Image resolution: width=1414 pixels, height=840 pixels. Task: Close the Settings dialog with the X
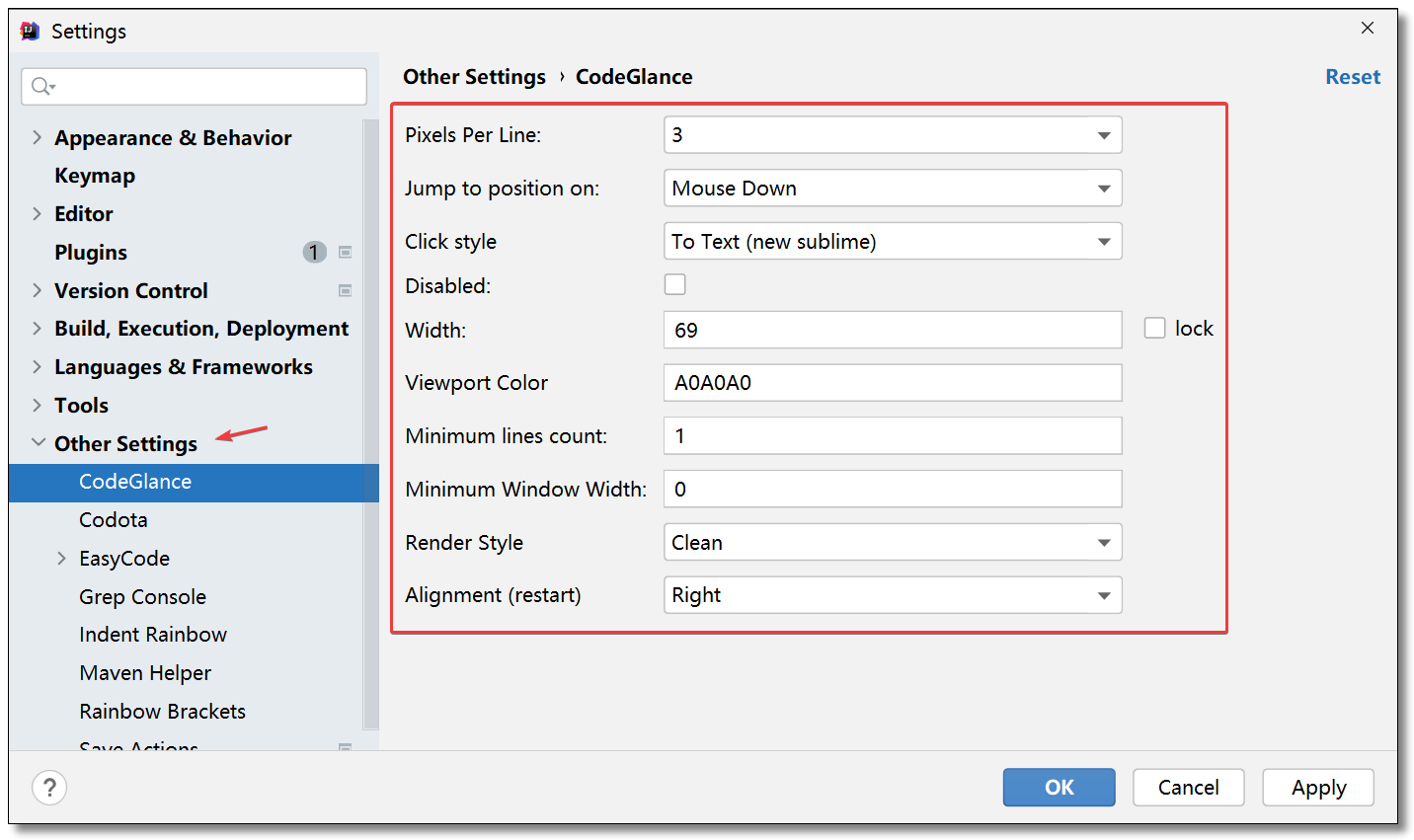1368,28
